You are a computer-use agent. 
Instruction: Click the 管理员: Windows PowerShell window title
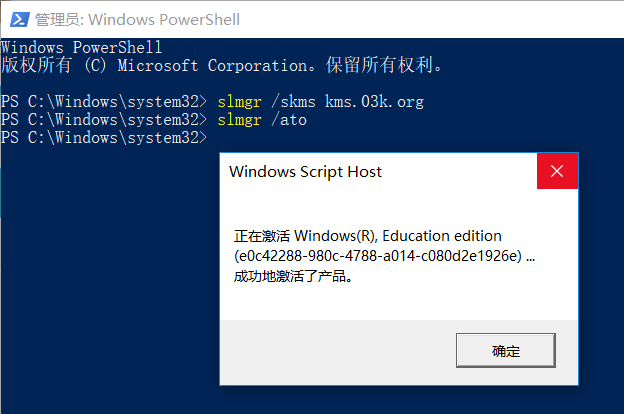[x=137, y=20]
